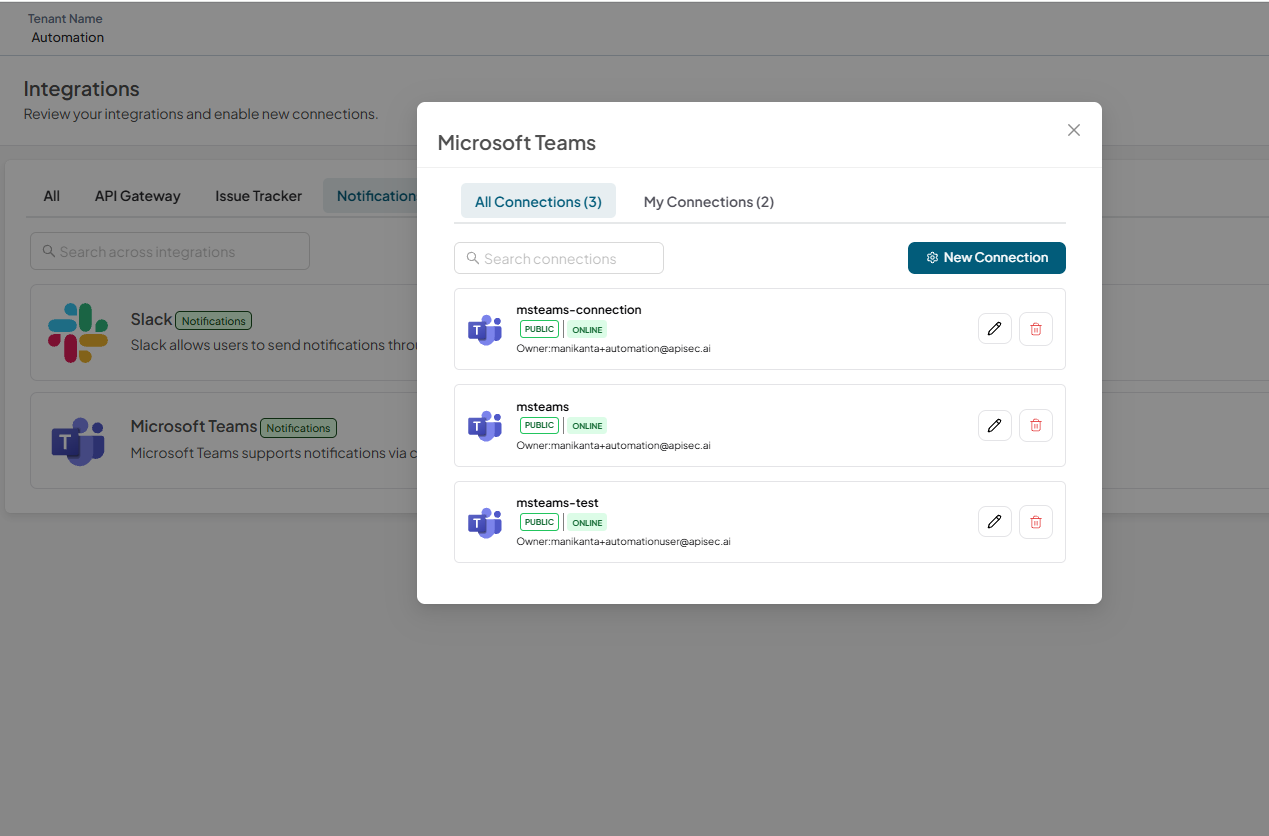This screenshot has width=1269, height=836.
Task: Click the PUBLIC badge on msteams-test
Action: (539, 522)
